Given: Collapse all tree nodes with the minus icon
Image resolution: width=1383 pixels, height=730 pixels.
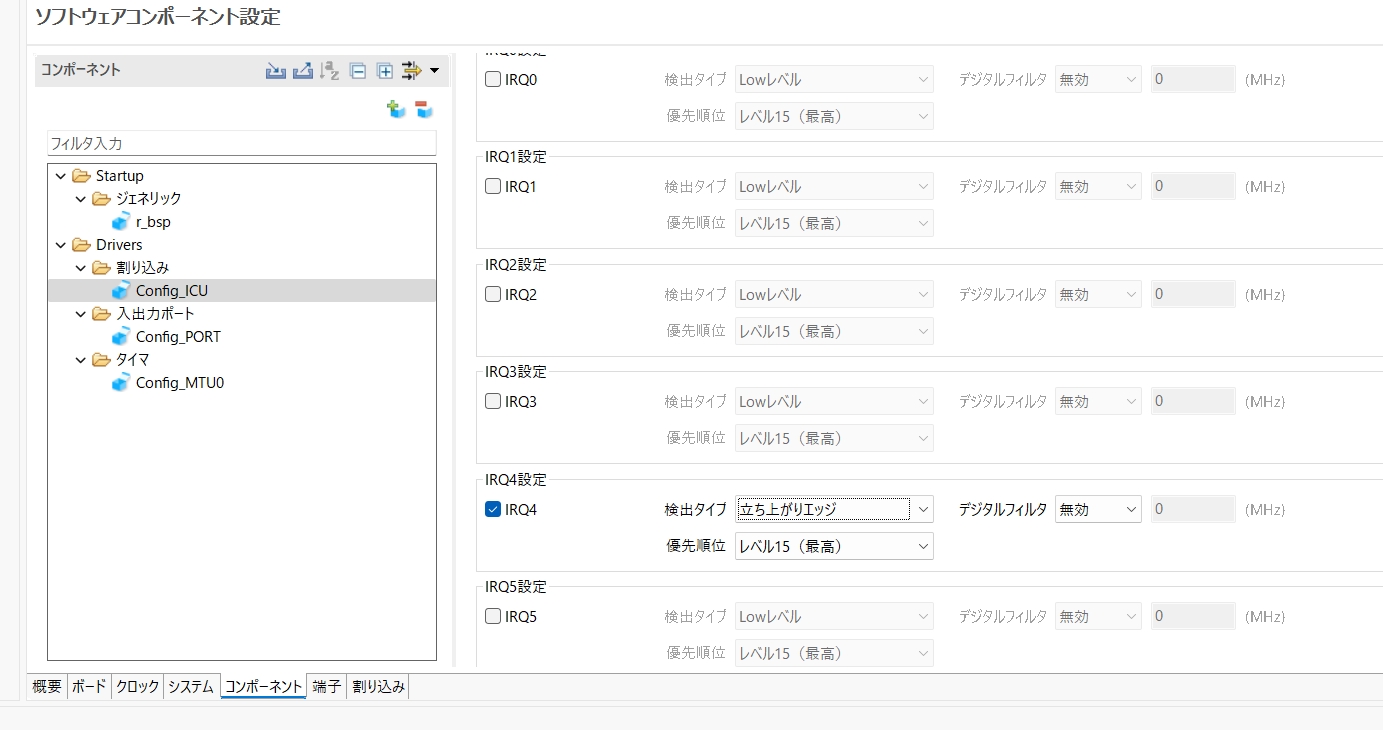Looking at the screenshot, I should point(357,71).
